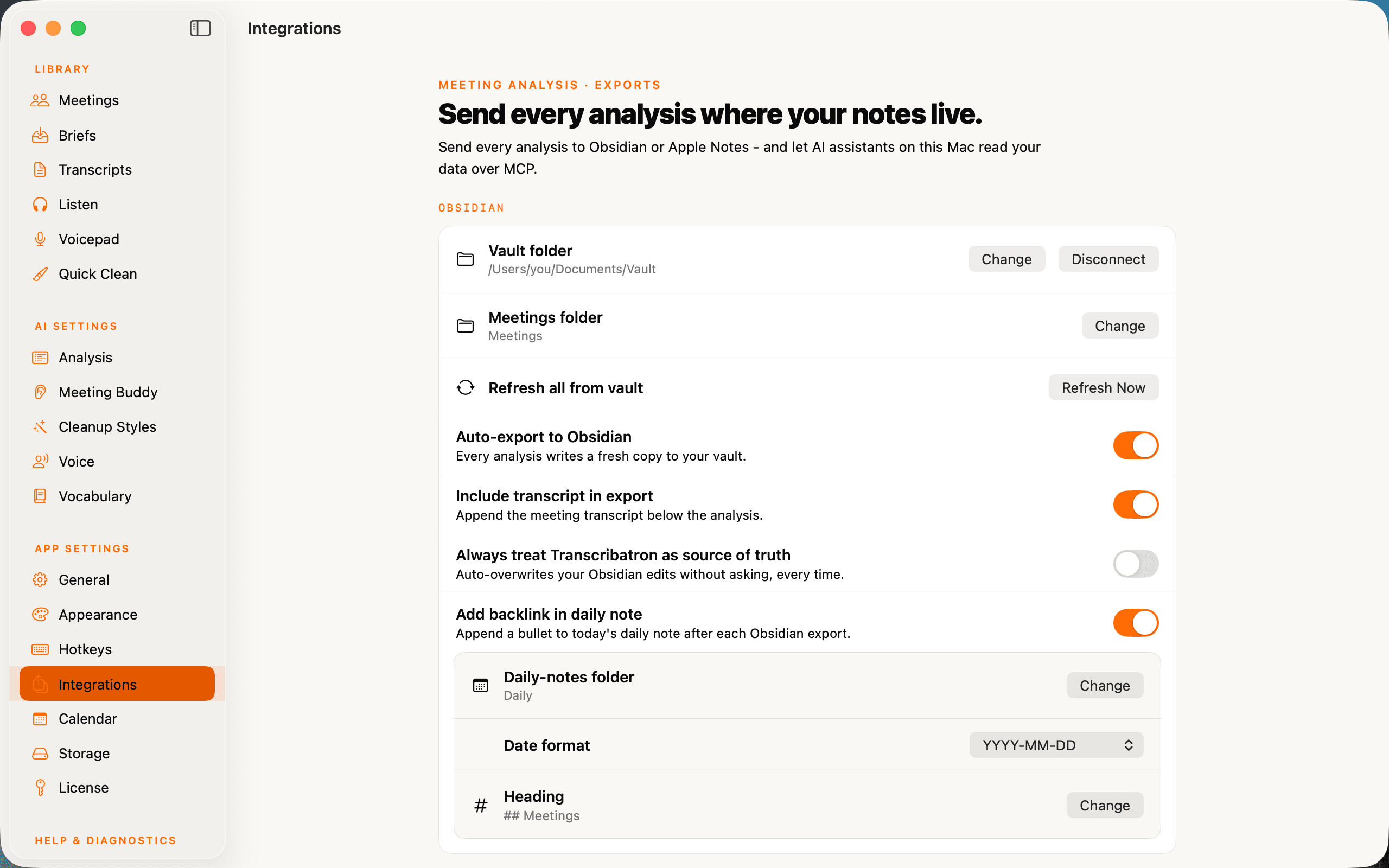Change the Vault folder location
Image resolution: width=1389 pixels, height=868 pixels.
[x=1006, y=259]
